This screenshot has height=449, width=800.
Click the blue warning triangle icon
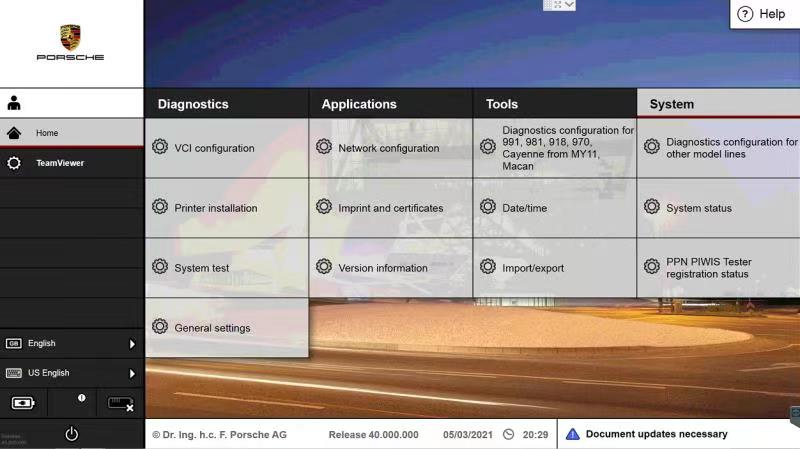pyautogui.click(x=573, y=434)
